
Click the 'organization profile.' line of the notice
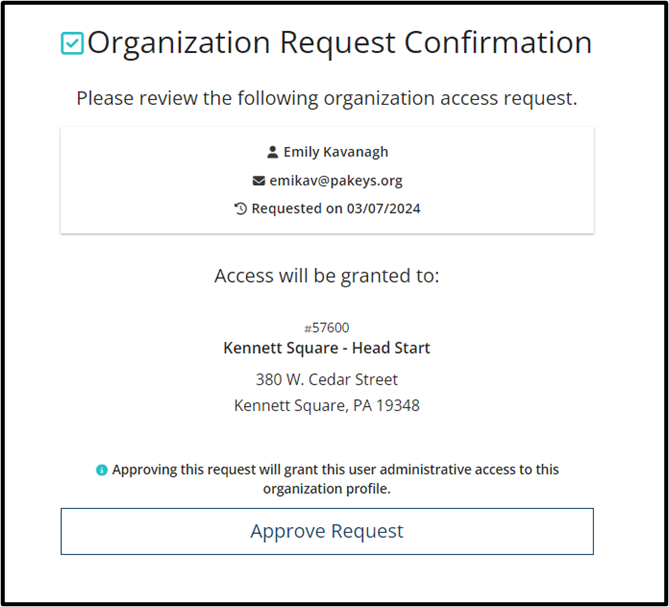(x=326, y=488)
